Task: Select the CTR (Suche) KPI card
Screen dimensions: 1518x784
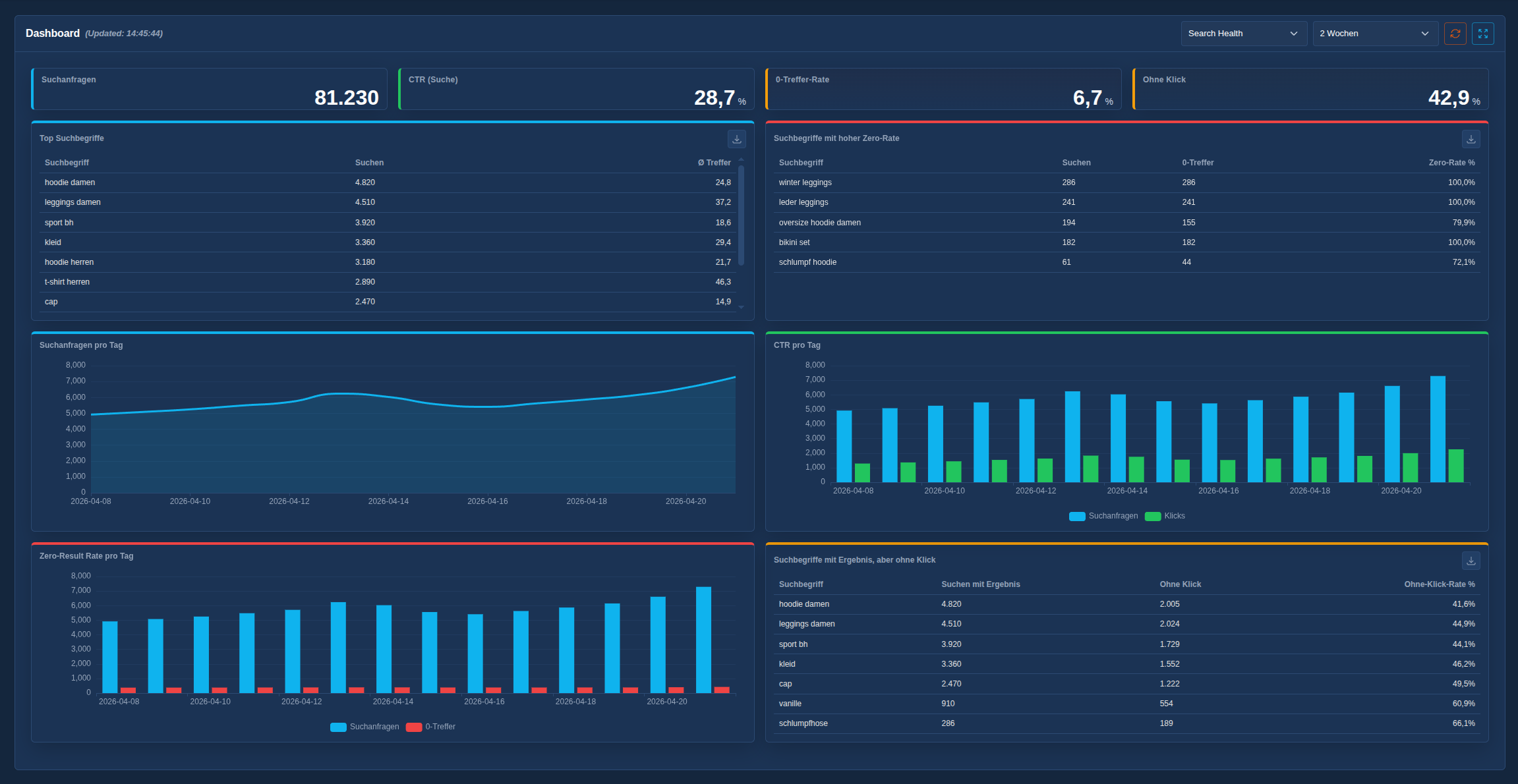Action: (576, 89)
